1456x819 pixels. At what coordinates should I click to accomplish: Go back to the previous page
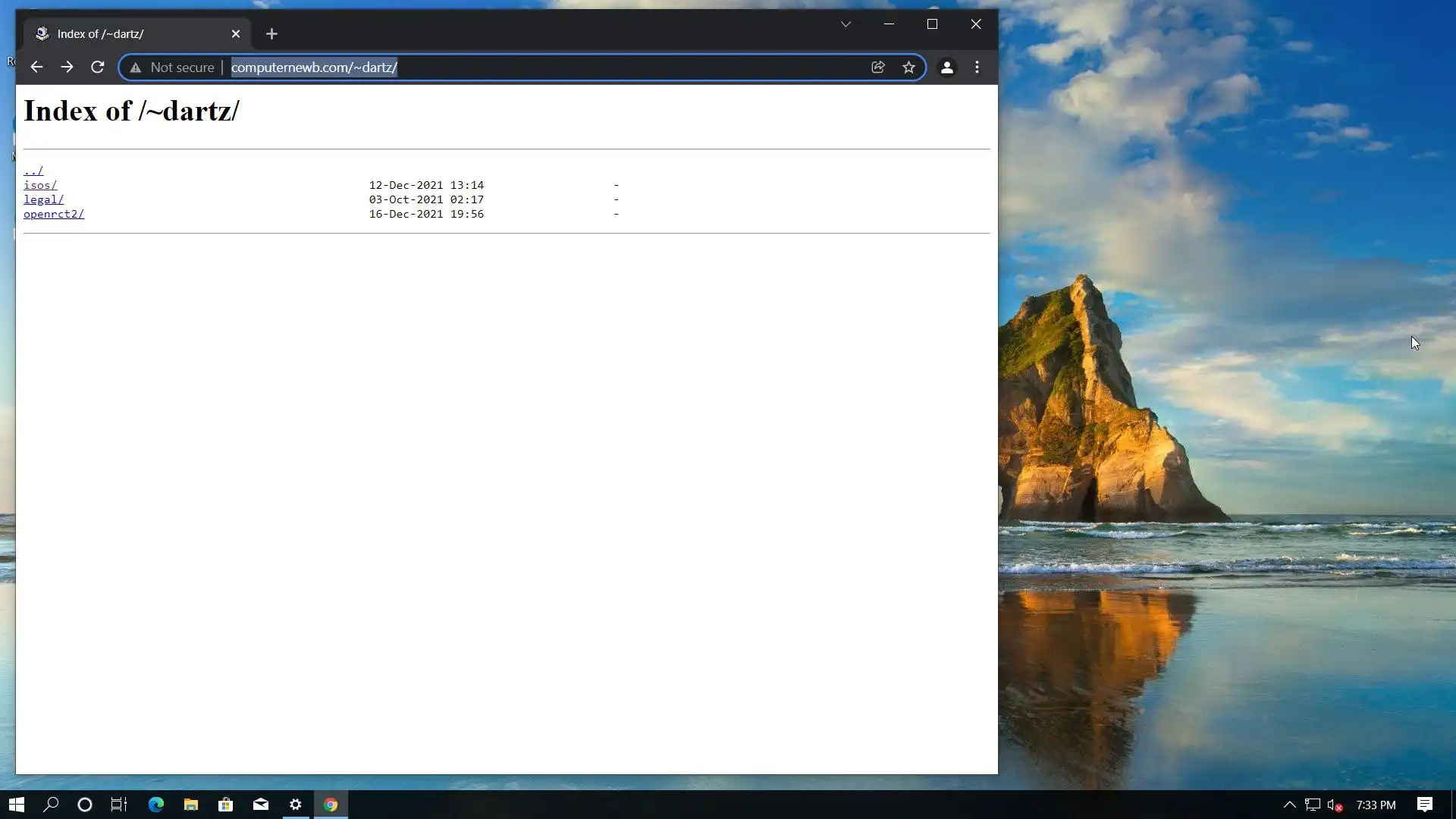[x=36, y=67]
